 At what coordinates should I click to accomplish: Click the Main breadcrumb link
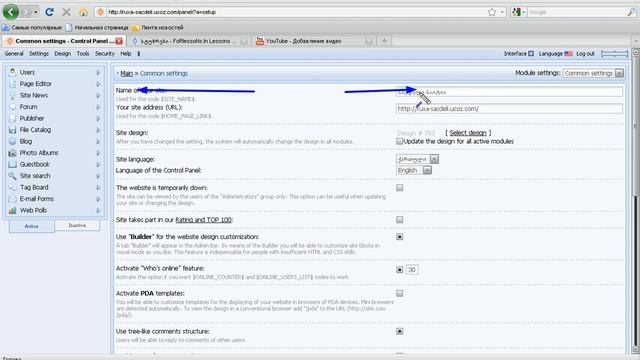(127, 73)
